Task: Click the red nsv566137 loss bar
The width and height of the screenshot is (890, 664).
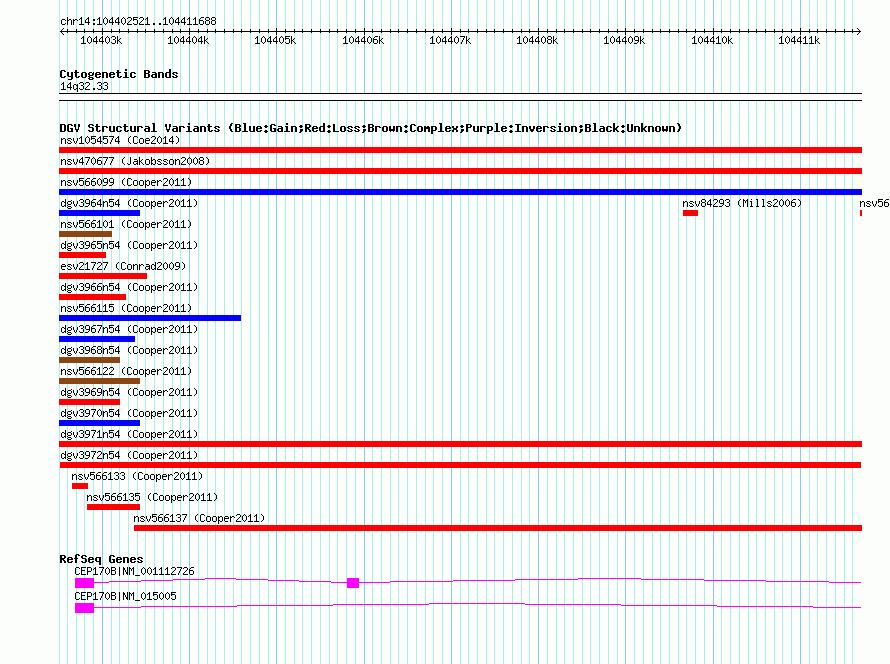Action: tap(498, 528)
